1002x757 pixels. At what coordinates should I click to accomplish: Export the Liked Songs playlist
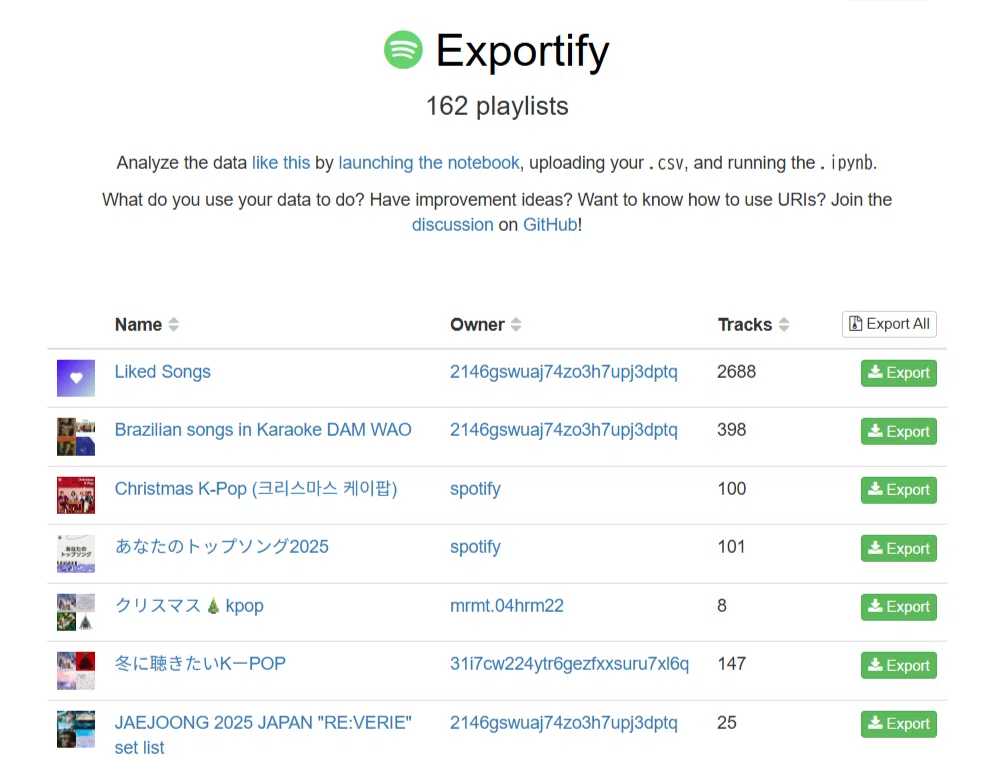tap(898, 373)
